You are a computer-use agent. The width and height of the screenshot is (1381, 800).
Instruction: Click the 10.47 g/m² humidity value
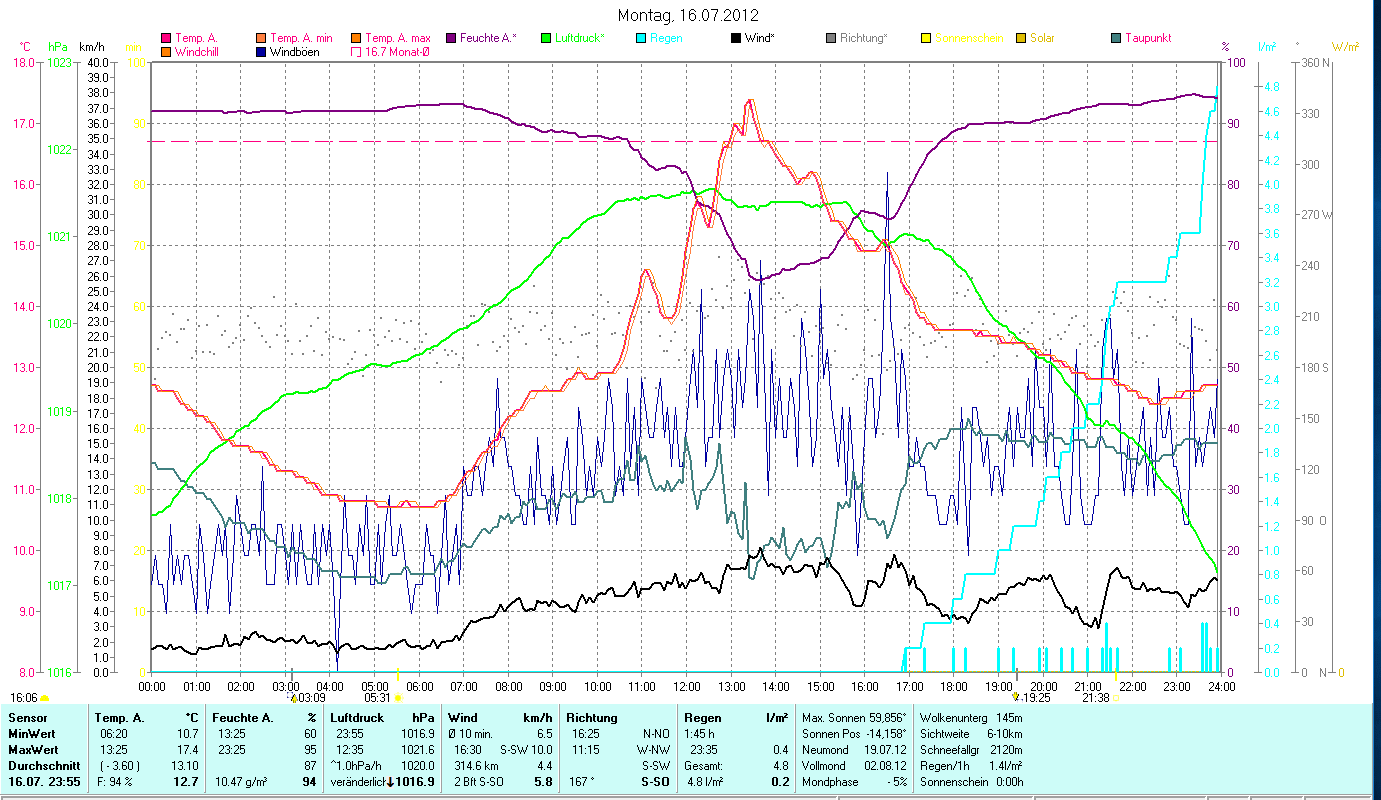point(243,782)
